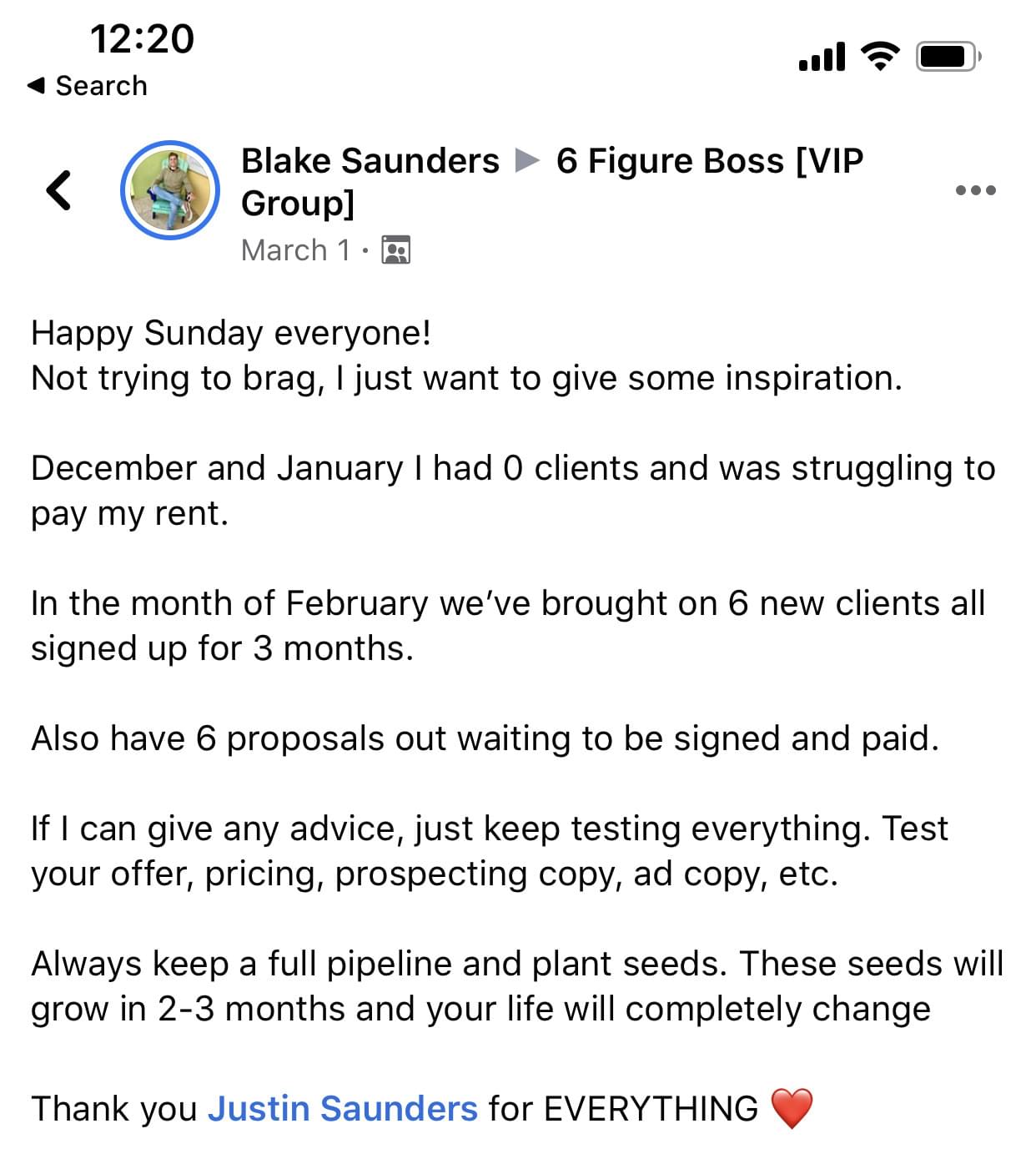Open Blake Saunders profile name link
This screenshot has height=1159, width=1036.
[x=370, y=161]
